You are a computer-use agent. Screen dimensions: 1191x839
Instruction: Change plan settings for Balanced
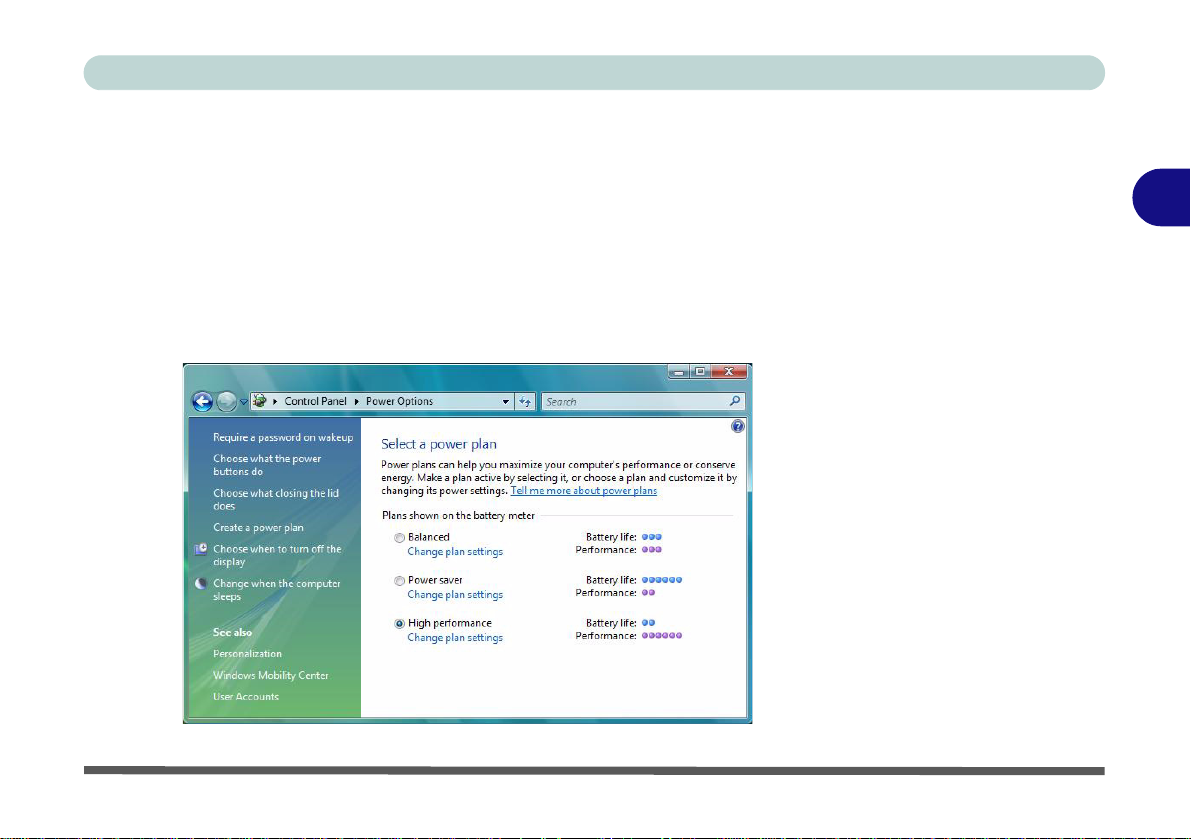pyautogui.click(x=455, y=551)
